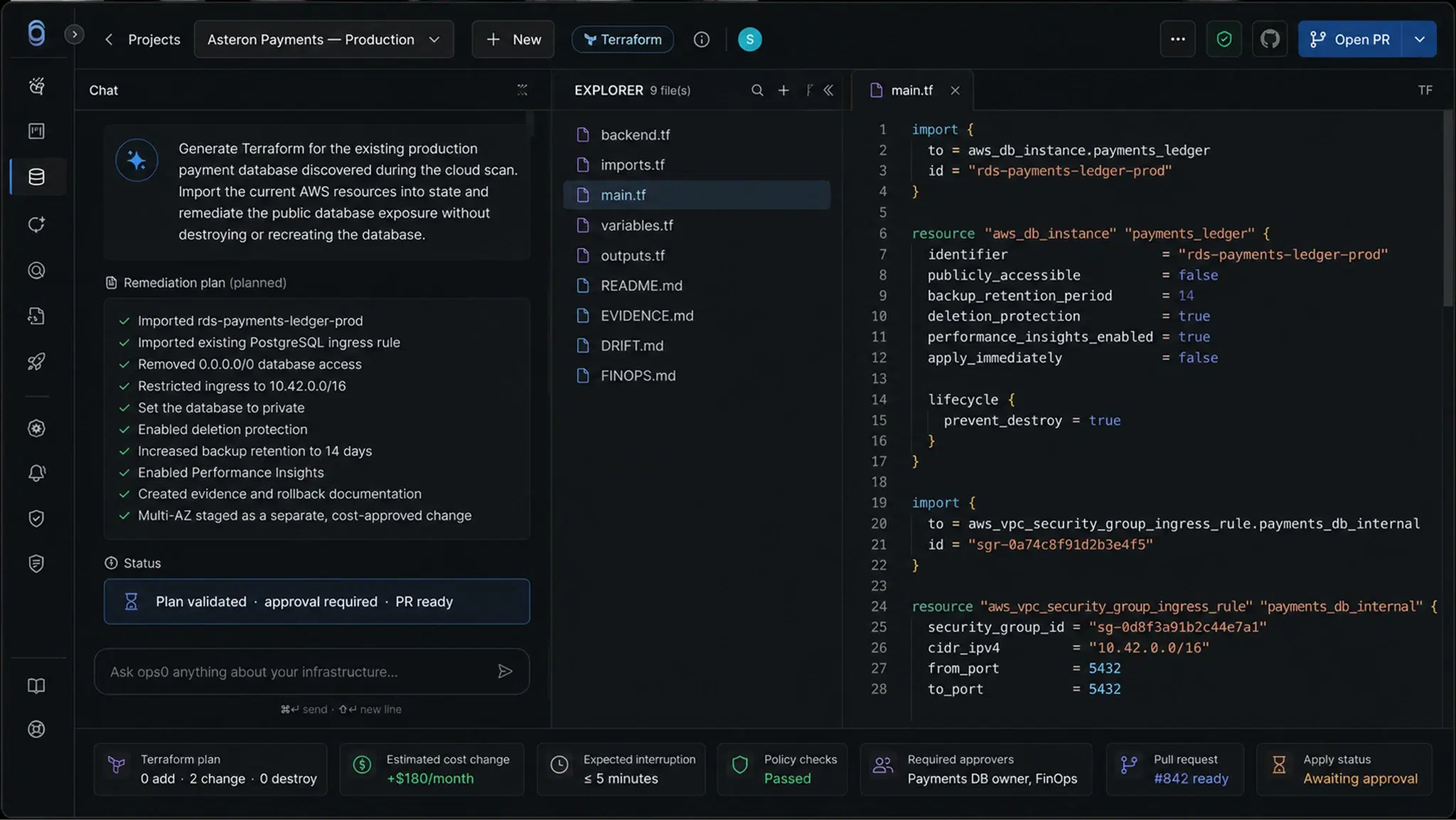Open the shield check sidebar icon

[x=36, y=518]
